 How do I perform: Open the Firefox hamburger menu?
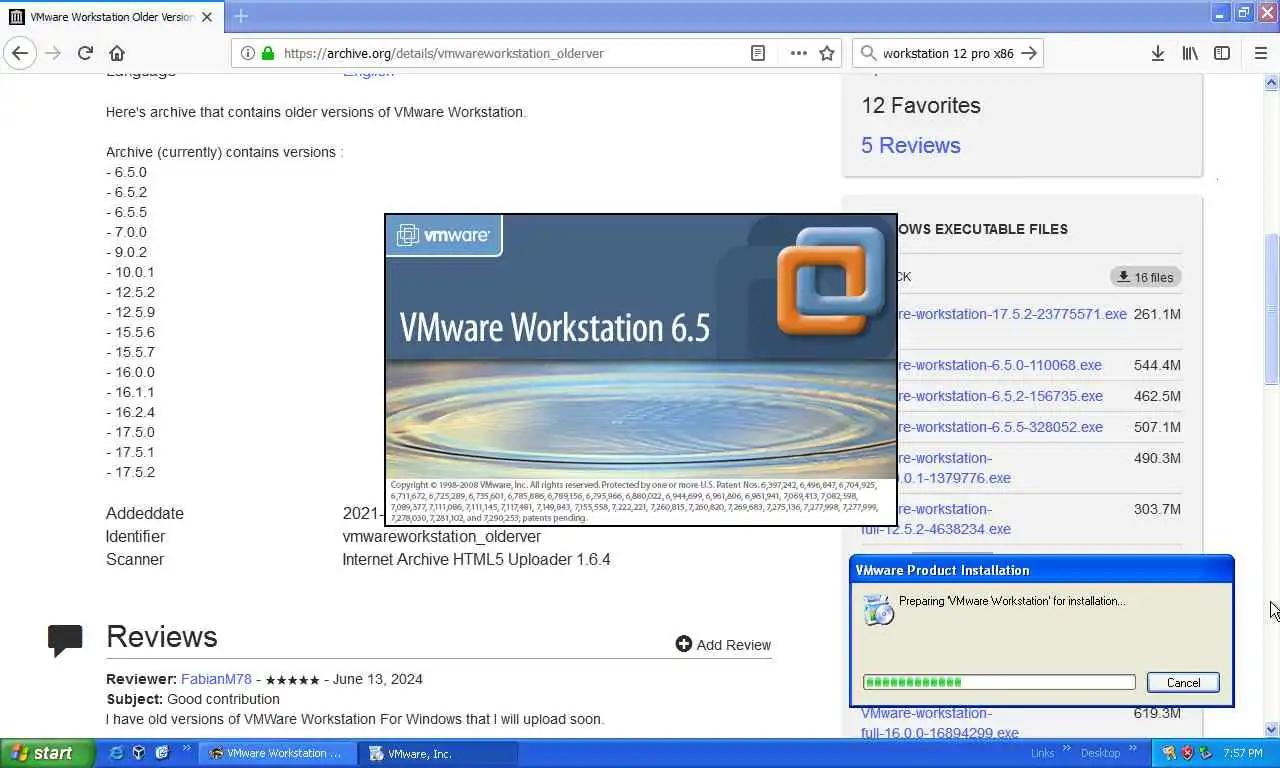coord(1260,53)
